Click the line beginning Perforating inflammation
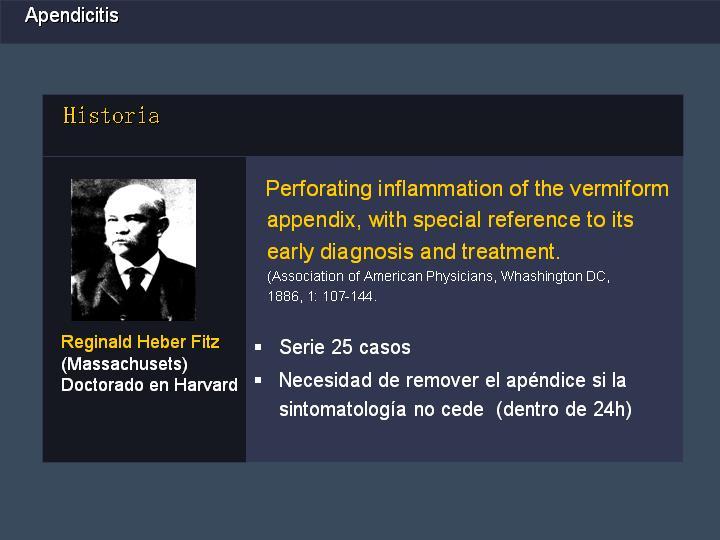 point(467,189)
